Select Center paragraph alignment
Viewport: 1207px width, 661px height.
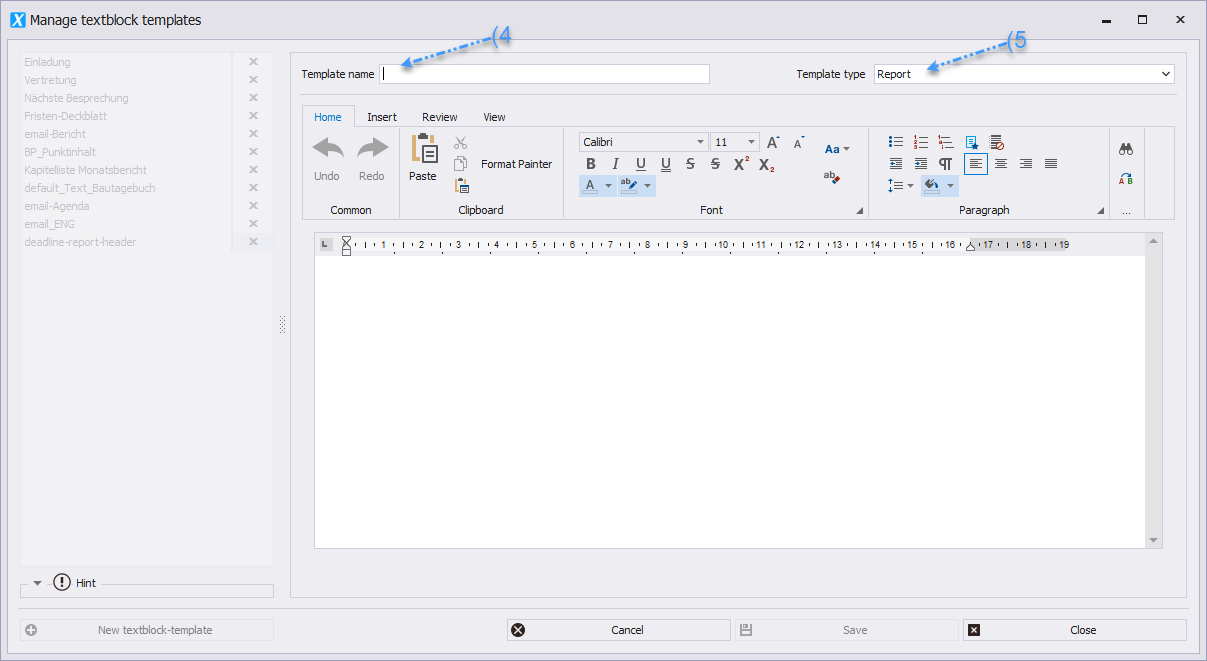point(1001,164)
